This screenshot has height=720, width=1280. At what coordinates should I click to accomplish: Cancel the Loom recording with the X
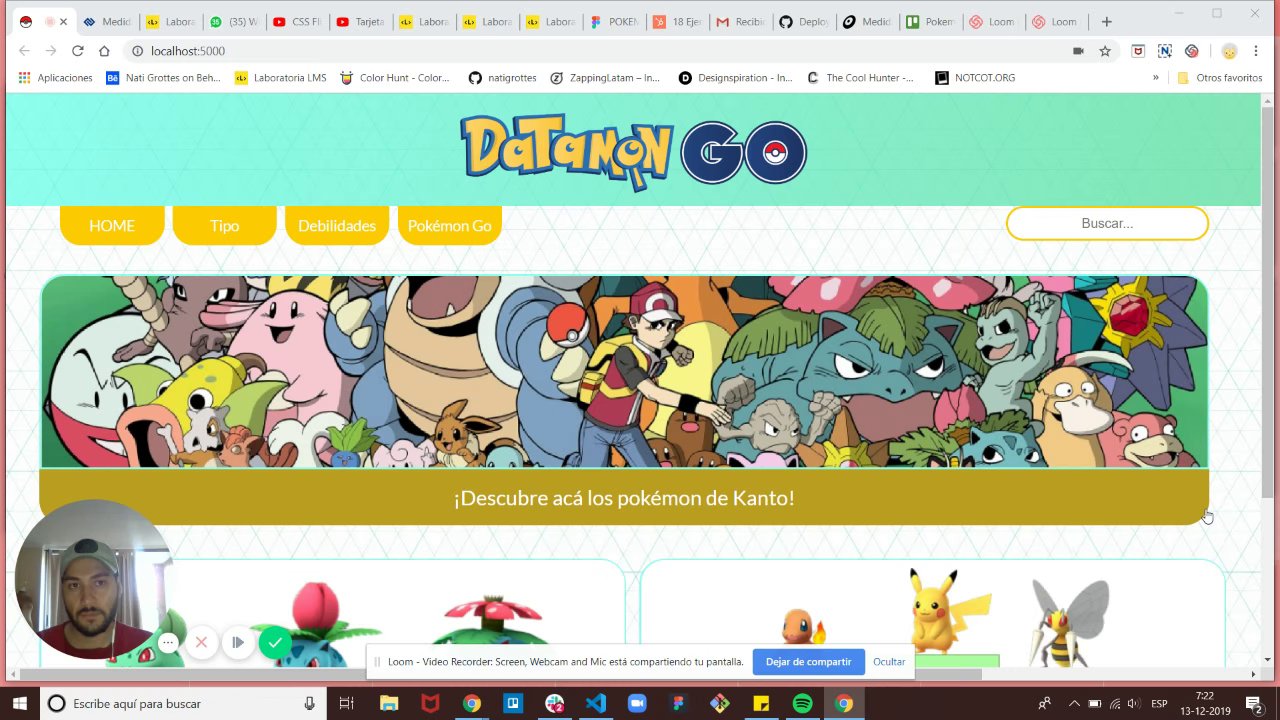point(201,642)
